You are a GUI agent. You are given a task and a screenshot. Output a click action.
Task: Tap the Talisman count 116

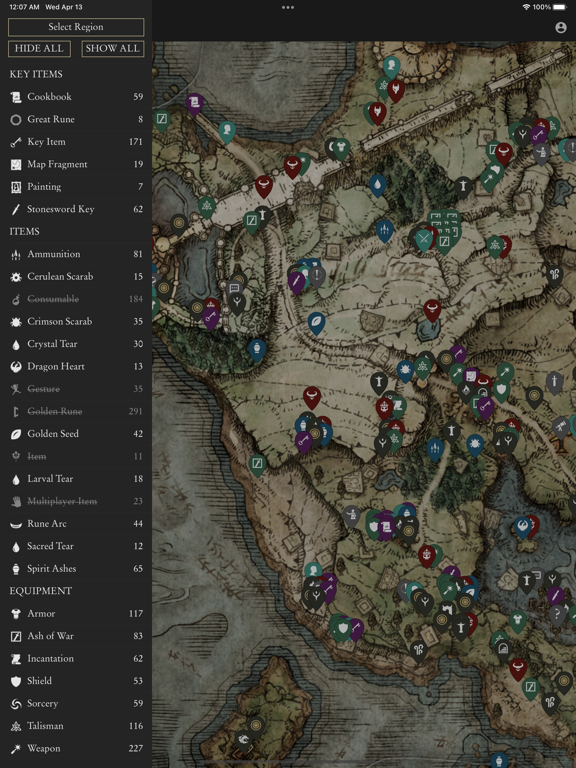(136, 726)
